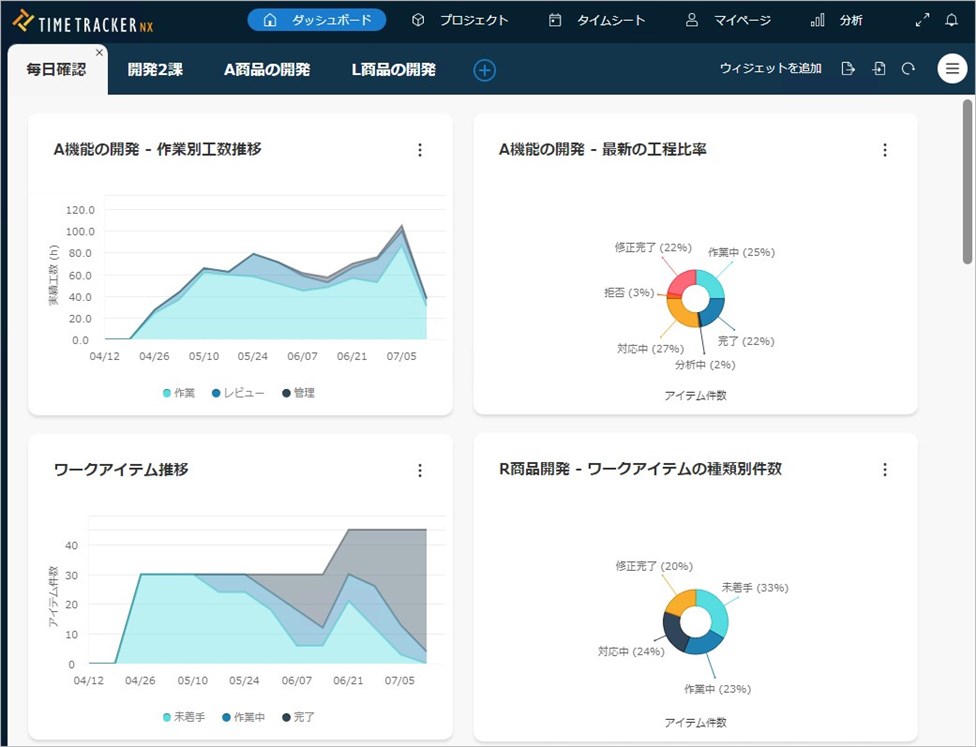Toggle the レビュー legend series
The height and width of the screenshot is (747, 976).
tap(238, 393)
